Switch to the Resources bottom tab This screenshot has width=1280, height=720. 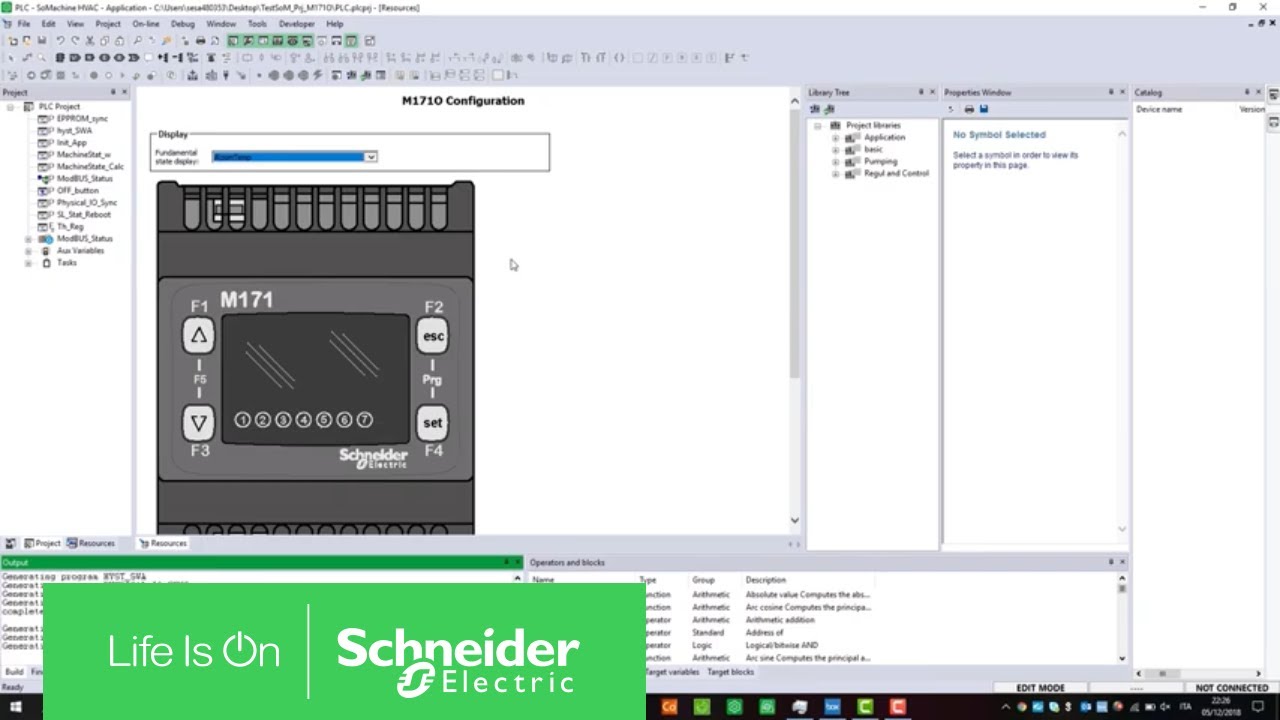click(91, 543)
